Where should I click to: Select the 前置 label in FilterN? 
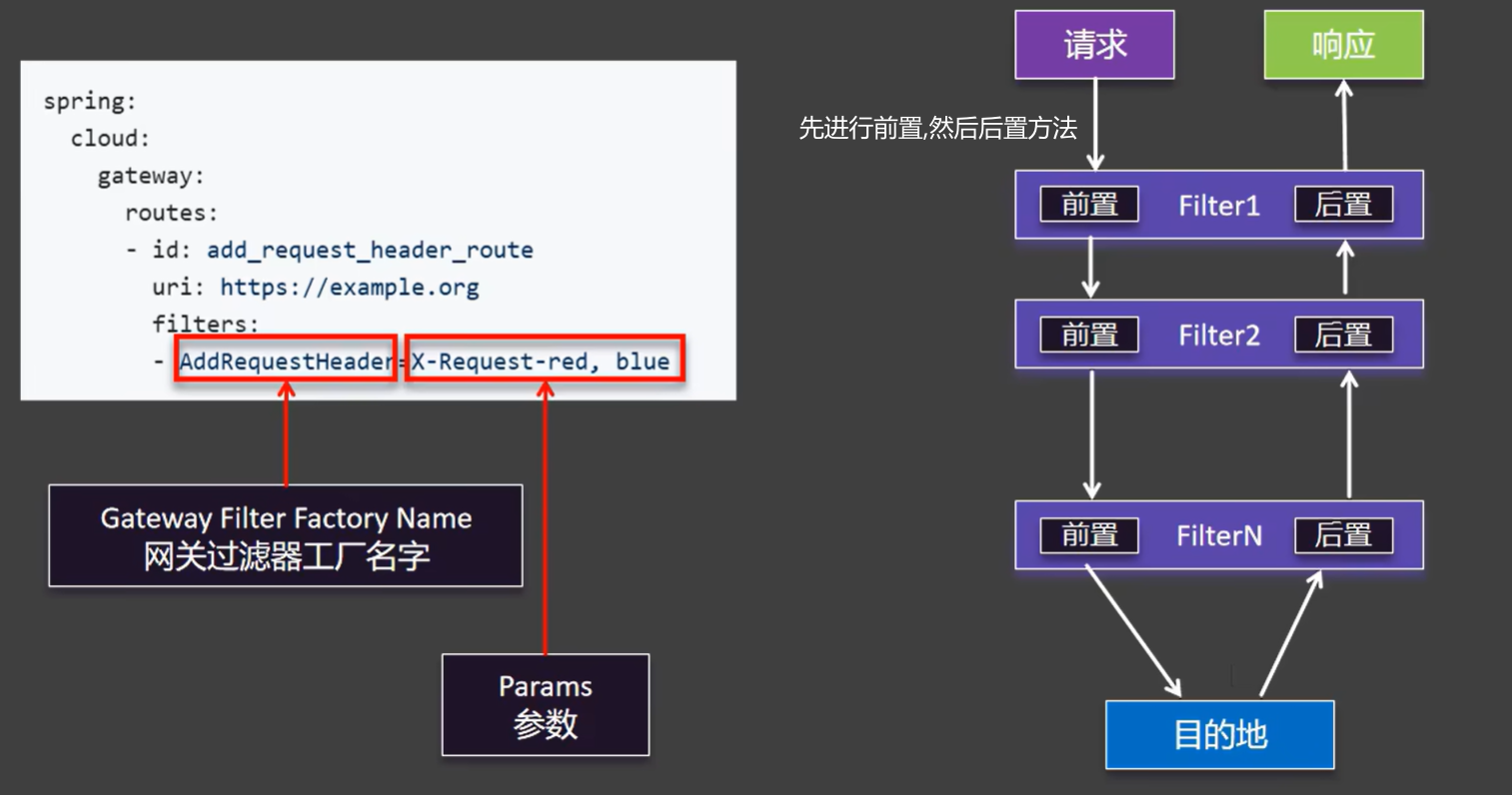coord(1089,535)
